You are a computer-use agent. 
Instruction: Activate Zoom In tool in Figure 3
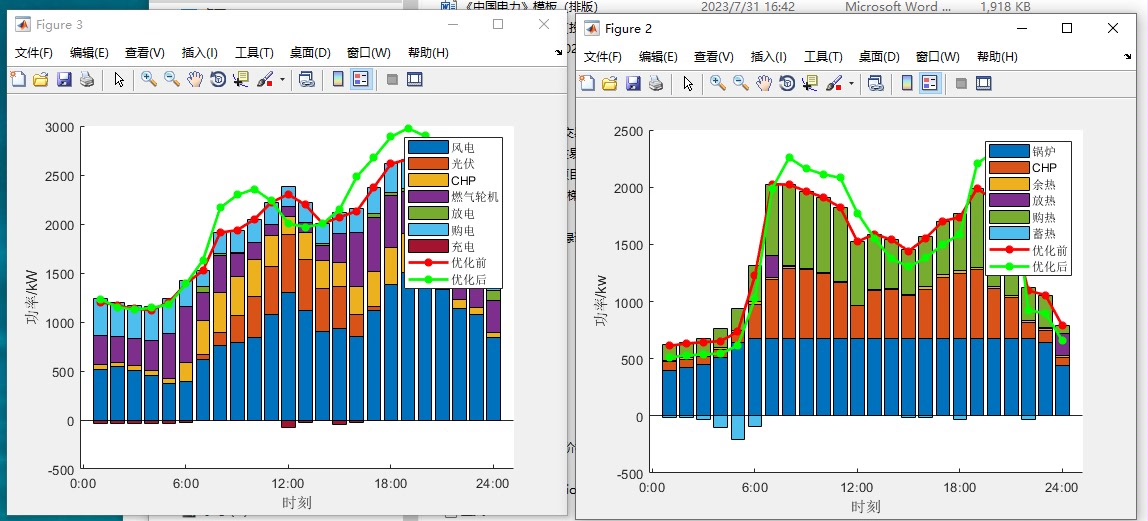(149, 79)
